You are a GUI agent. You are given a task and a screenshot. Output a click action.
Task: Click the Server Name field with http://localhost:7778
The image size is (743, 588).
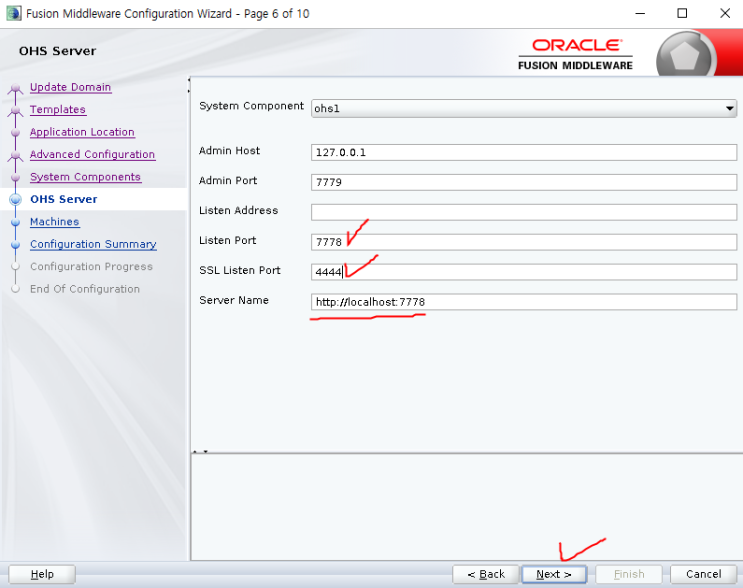524,302
